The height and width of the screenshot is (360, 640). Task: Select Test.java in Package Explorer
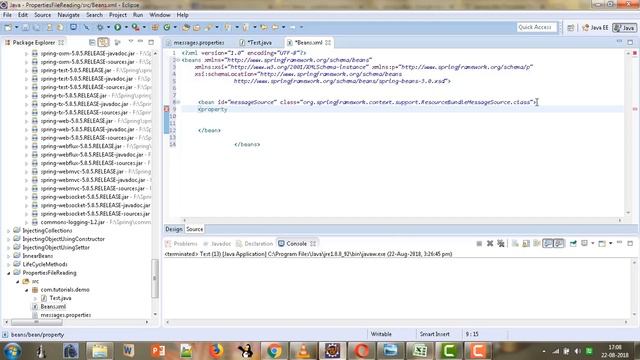click(60, 298)
